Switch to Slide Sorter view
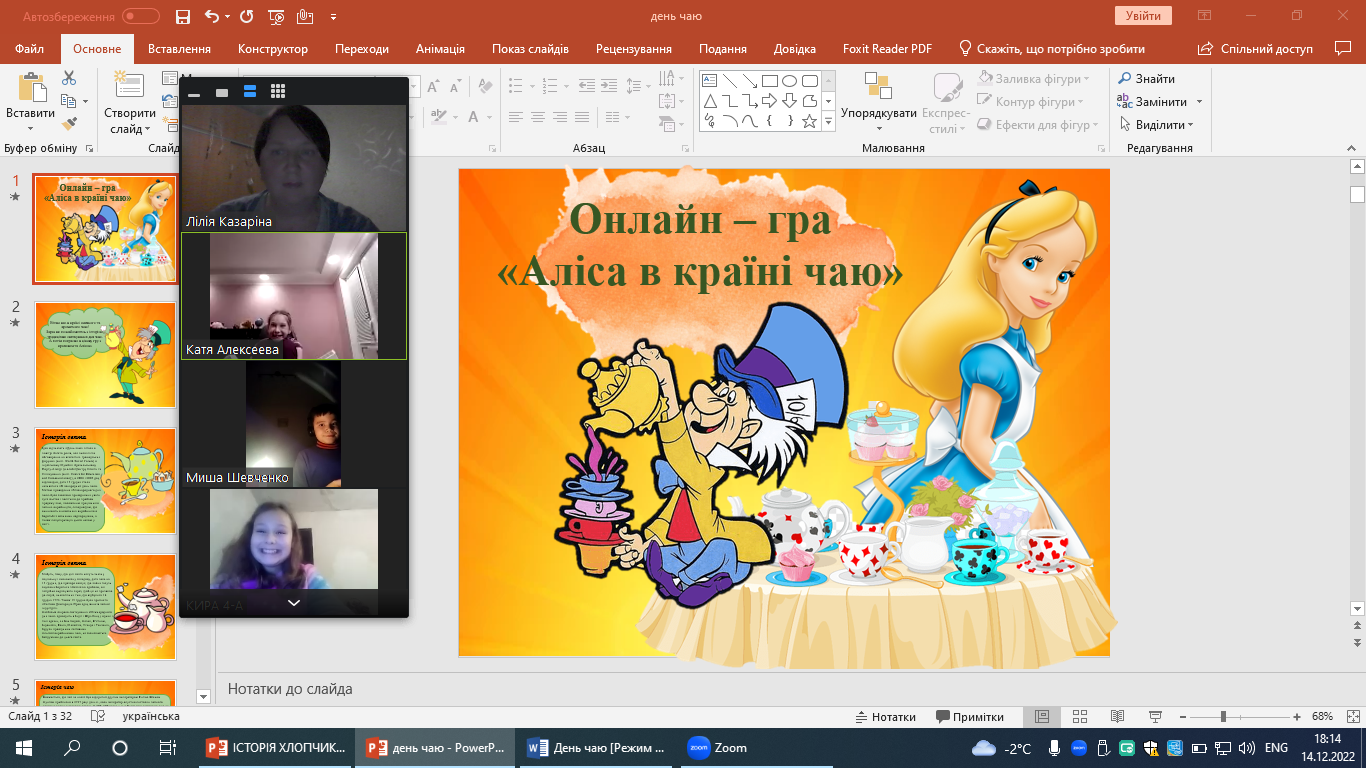 click(1080, 717)
